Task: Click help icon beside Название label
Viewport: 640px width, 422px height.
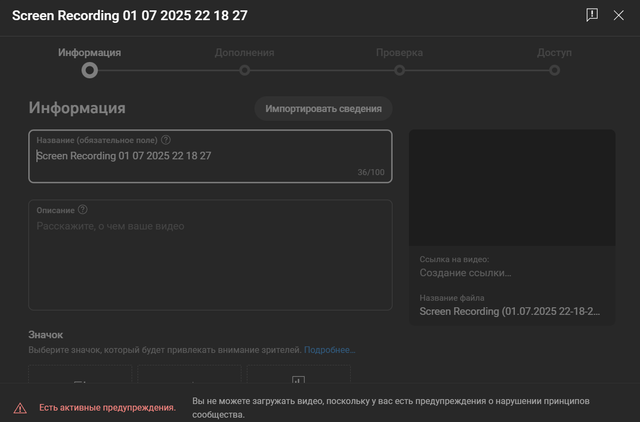Action: point(166,140)
